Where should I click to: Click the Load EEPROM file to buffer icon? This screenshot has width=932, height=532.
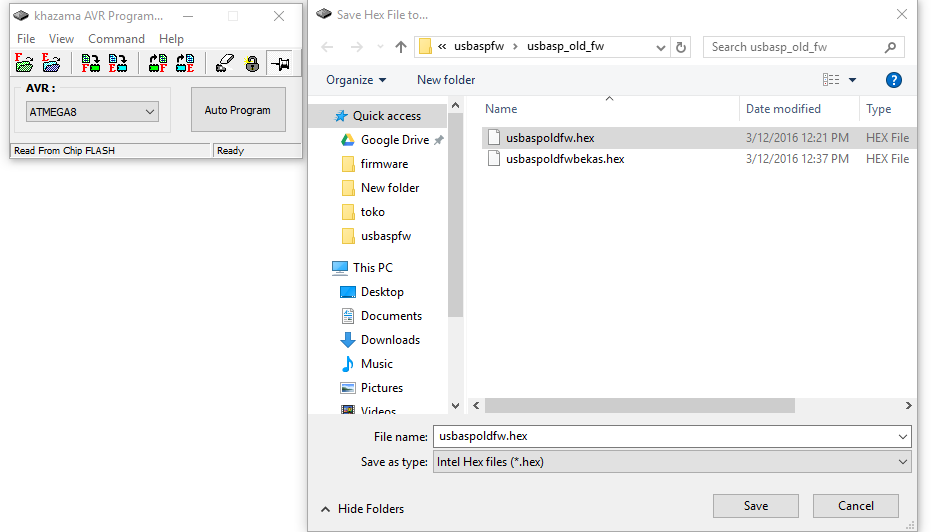(x=51, y=62)
